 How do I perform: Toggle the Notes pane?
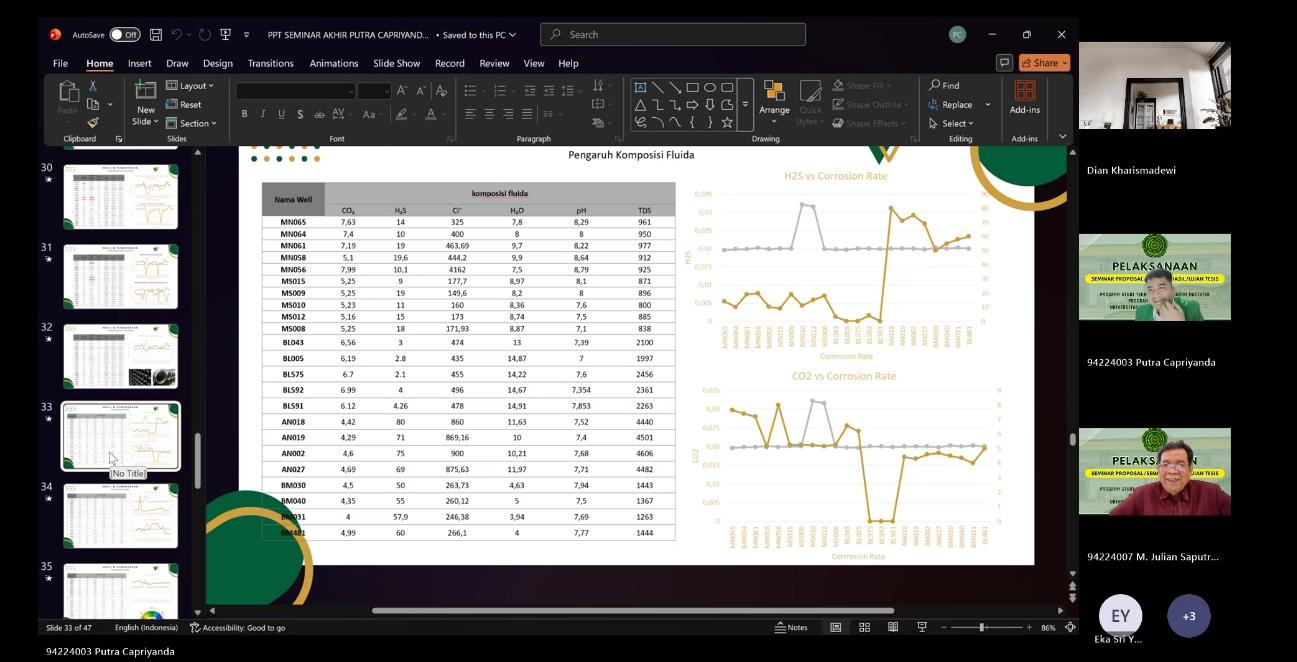[x=790, y=627]
